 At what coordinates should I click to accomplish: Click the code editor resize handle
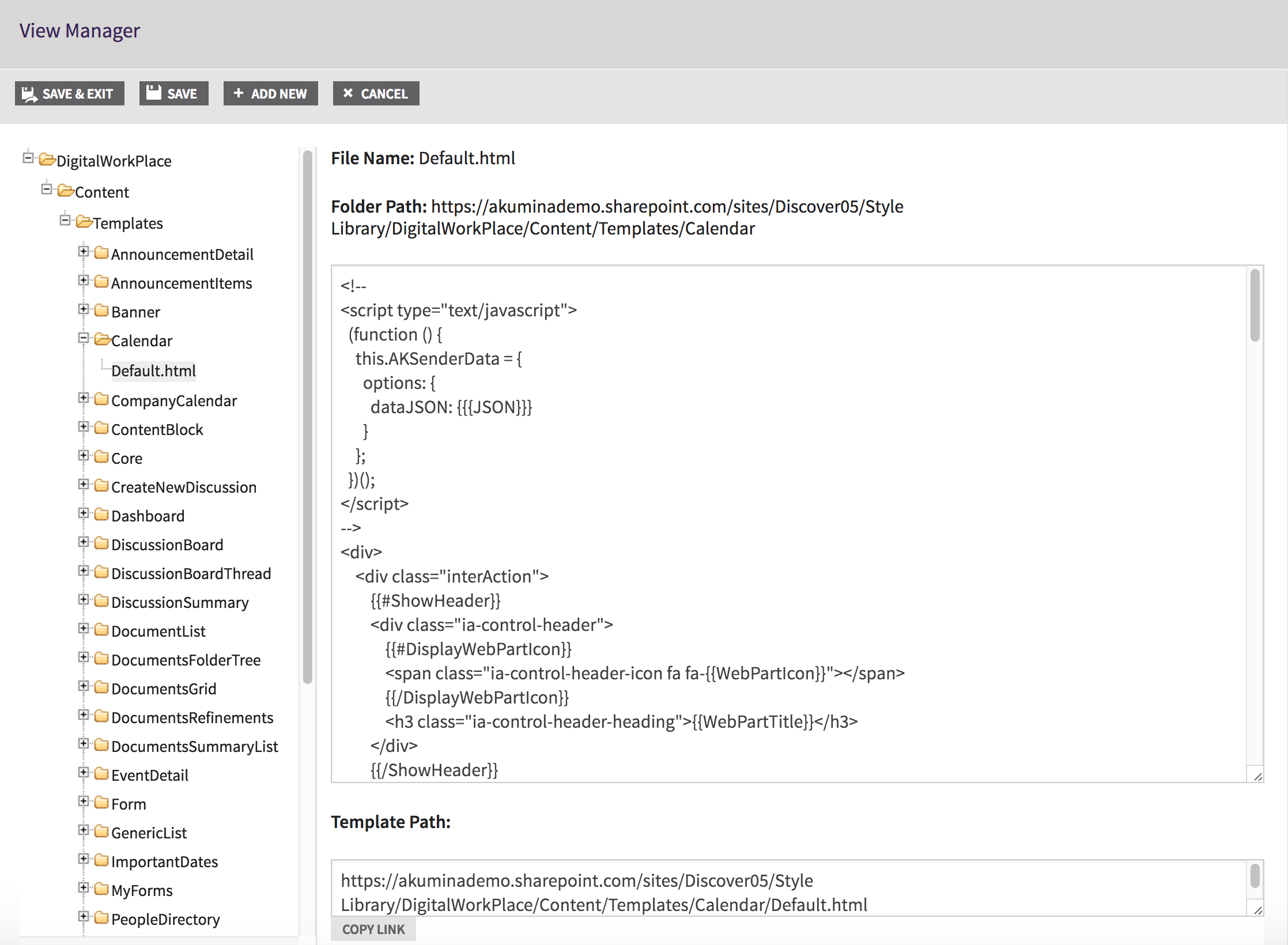click(1257, 776)
